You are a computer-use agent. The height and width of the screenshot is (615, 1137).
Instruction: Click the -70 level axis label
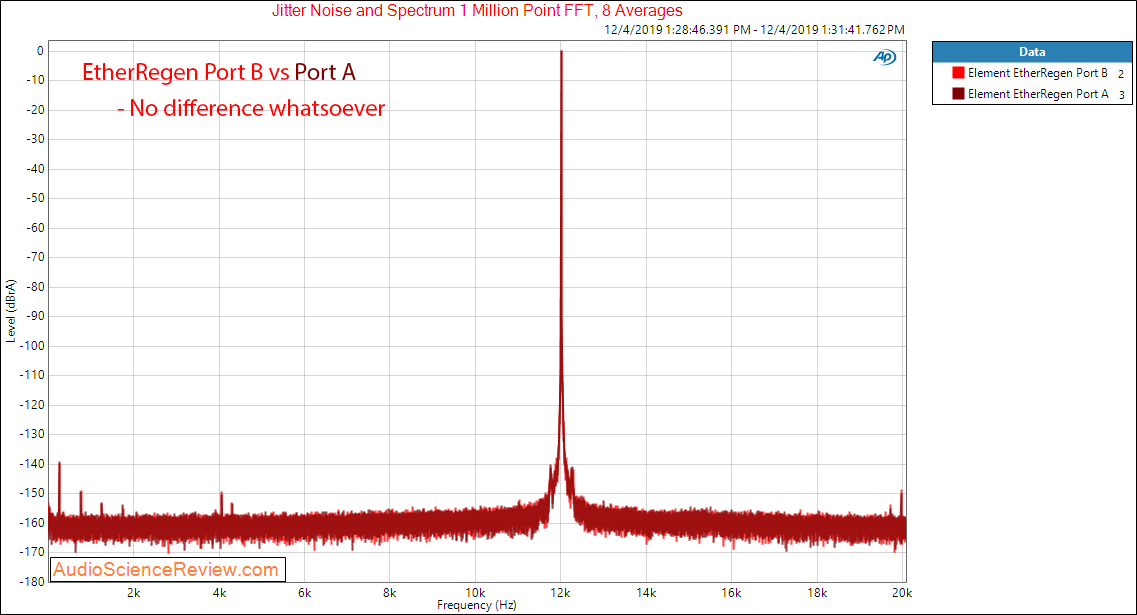pyautogui.click(x=35, y=257)
